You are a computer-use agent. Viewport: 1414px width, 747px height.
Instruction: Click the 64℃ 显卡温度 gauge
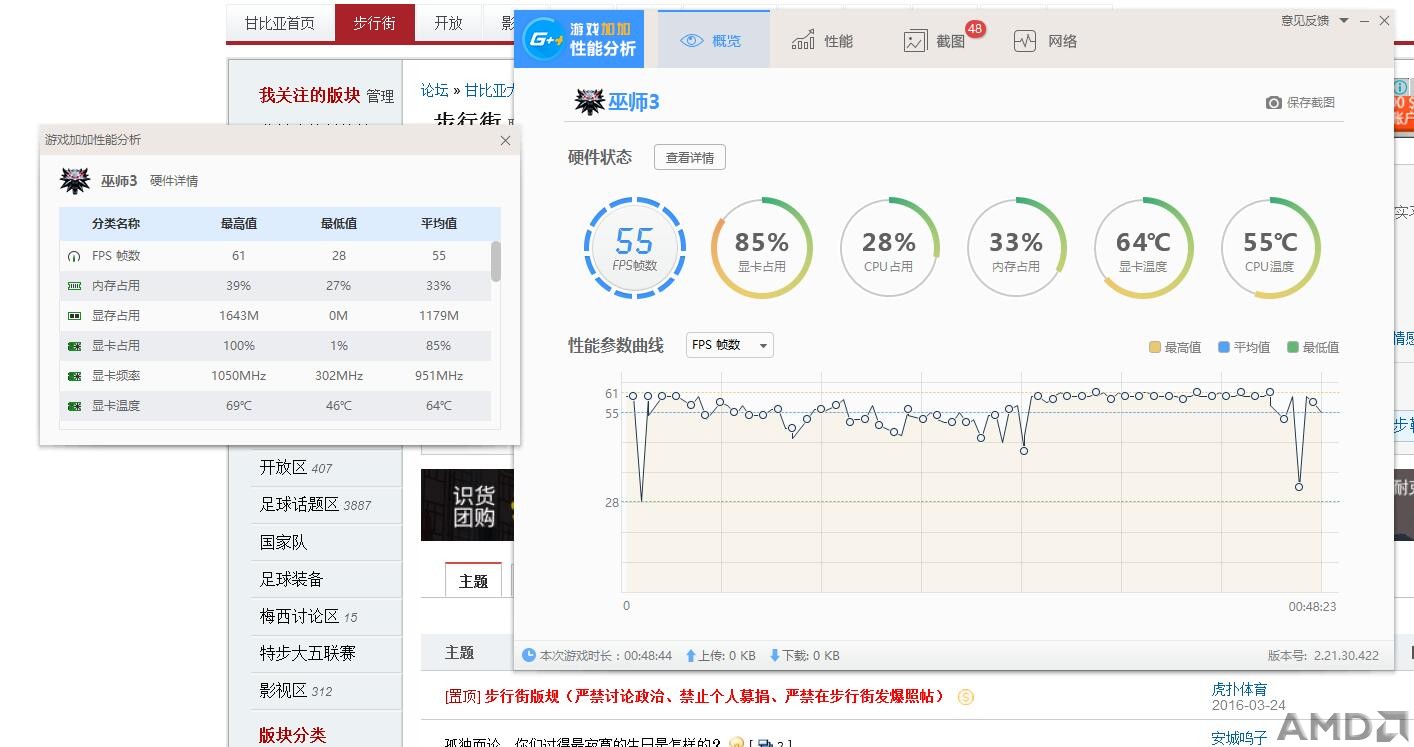tap(1143, 248)
